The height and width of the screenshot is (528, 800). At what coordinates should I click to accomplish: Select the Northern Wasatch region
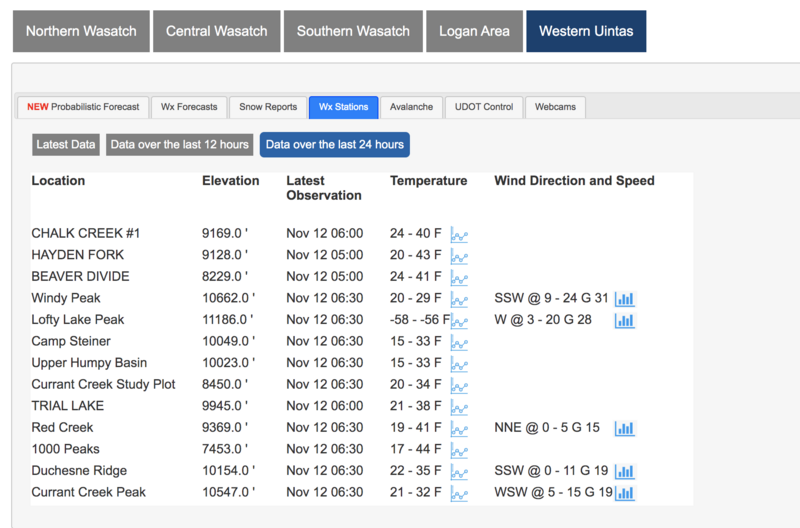tap(81, 31)
